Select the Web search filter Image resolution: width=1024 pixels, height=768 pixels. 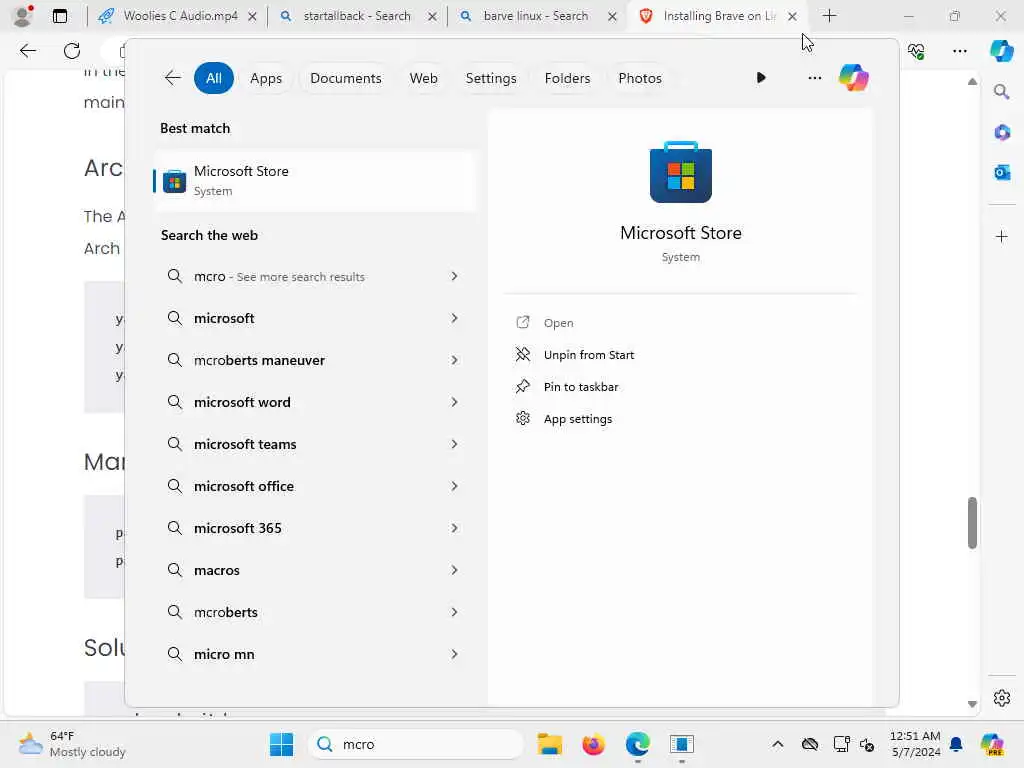(x=423, y=78)
